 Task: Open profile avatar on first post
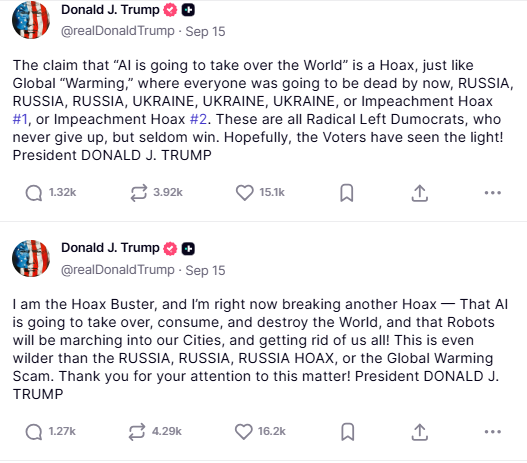coord(31,20)
